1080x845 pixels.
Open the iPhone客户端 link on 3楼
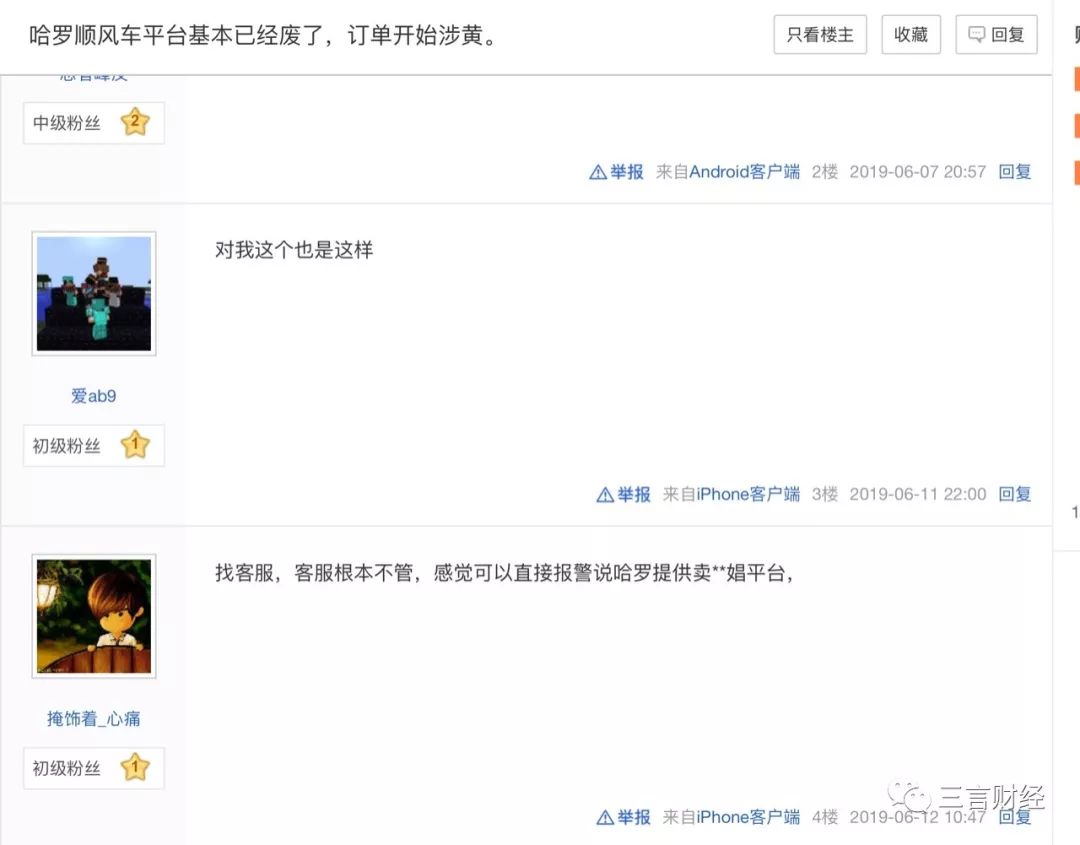[748, 494]
